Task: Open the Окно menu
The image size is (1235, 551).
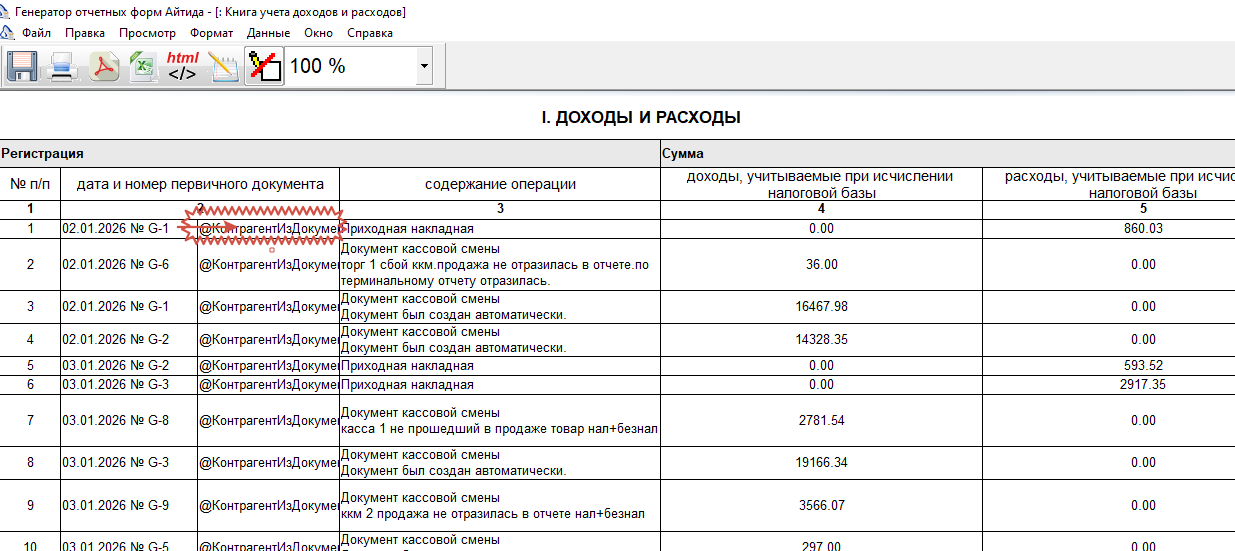Action: click(318, 33)
